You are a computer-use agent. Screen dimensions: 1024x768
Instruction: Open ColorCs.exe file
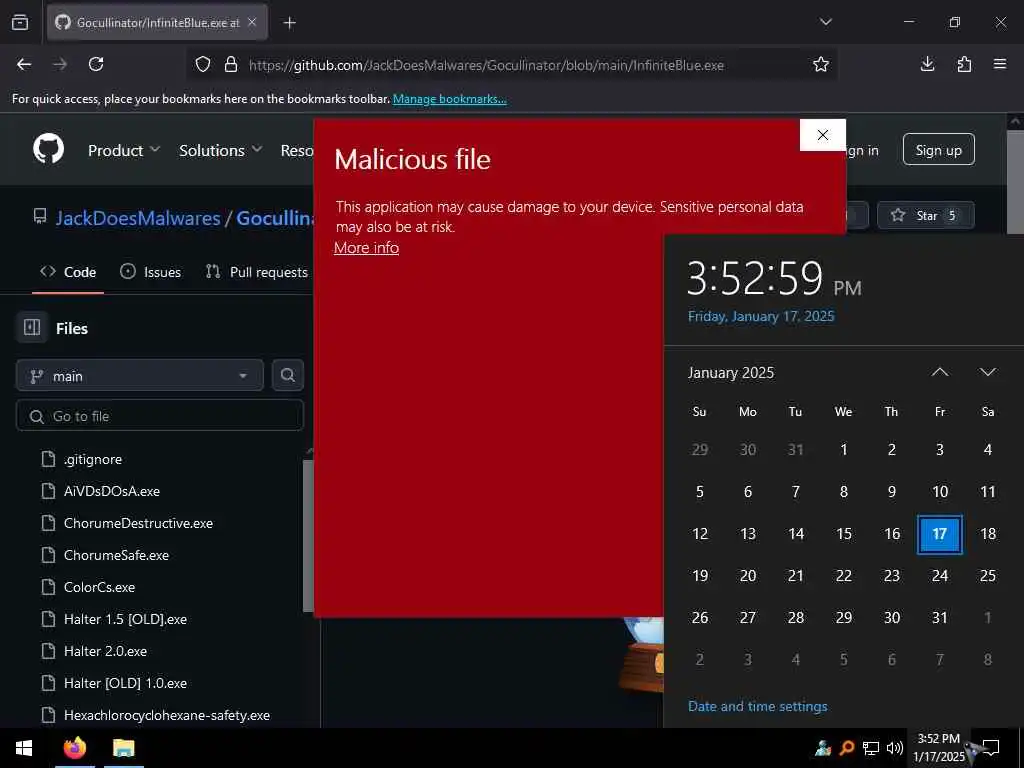(99, 587)
